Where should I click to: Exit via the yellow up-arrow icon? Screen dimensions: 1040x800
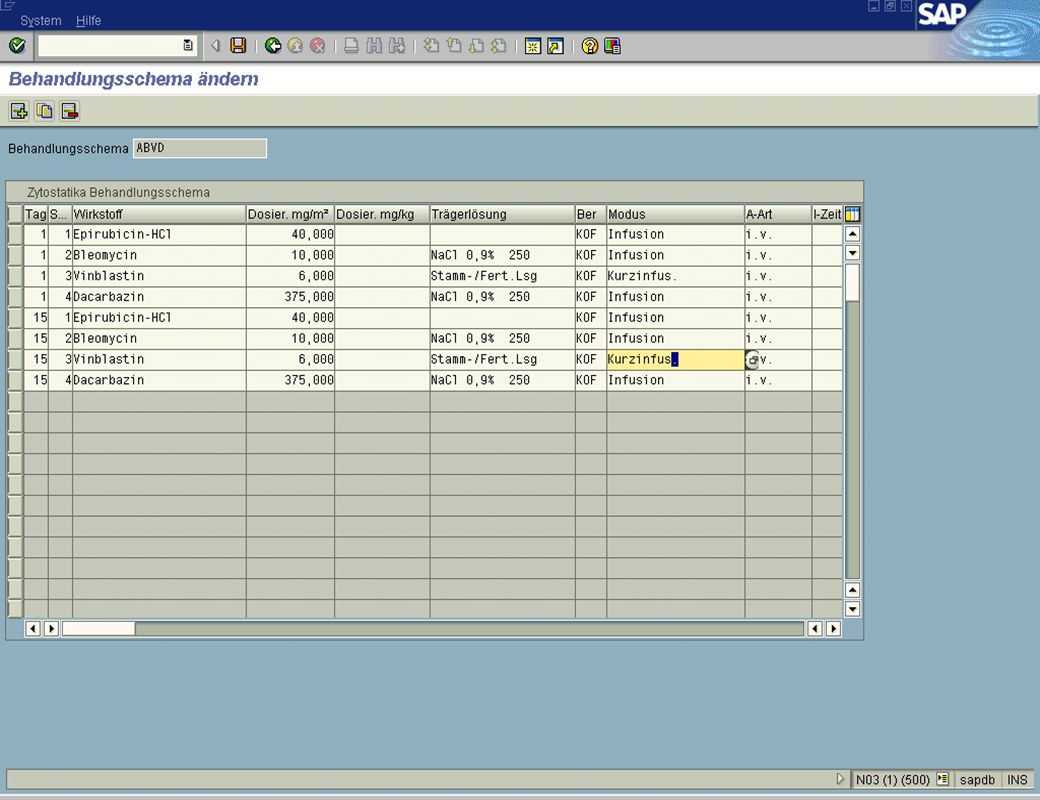295,46
